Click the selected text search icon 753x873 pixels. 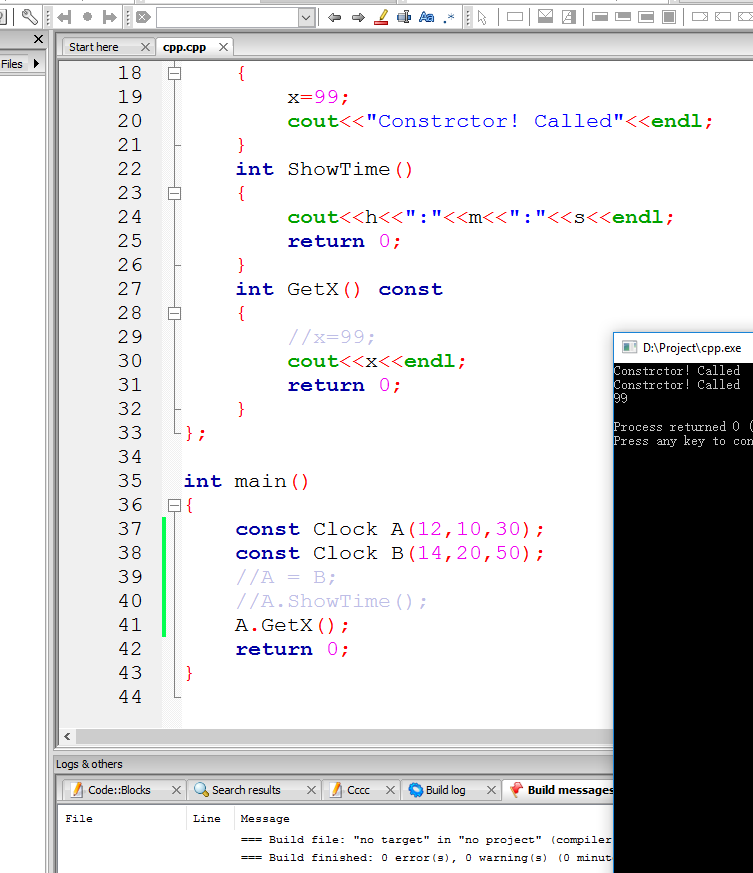(404, 17)
